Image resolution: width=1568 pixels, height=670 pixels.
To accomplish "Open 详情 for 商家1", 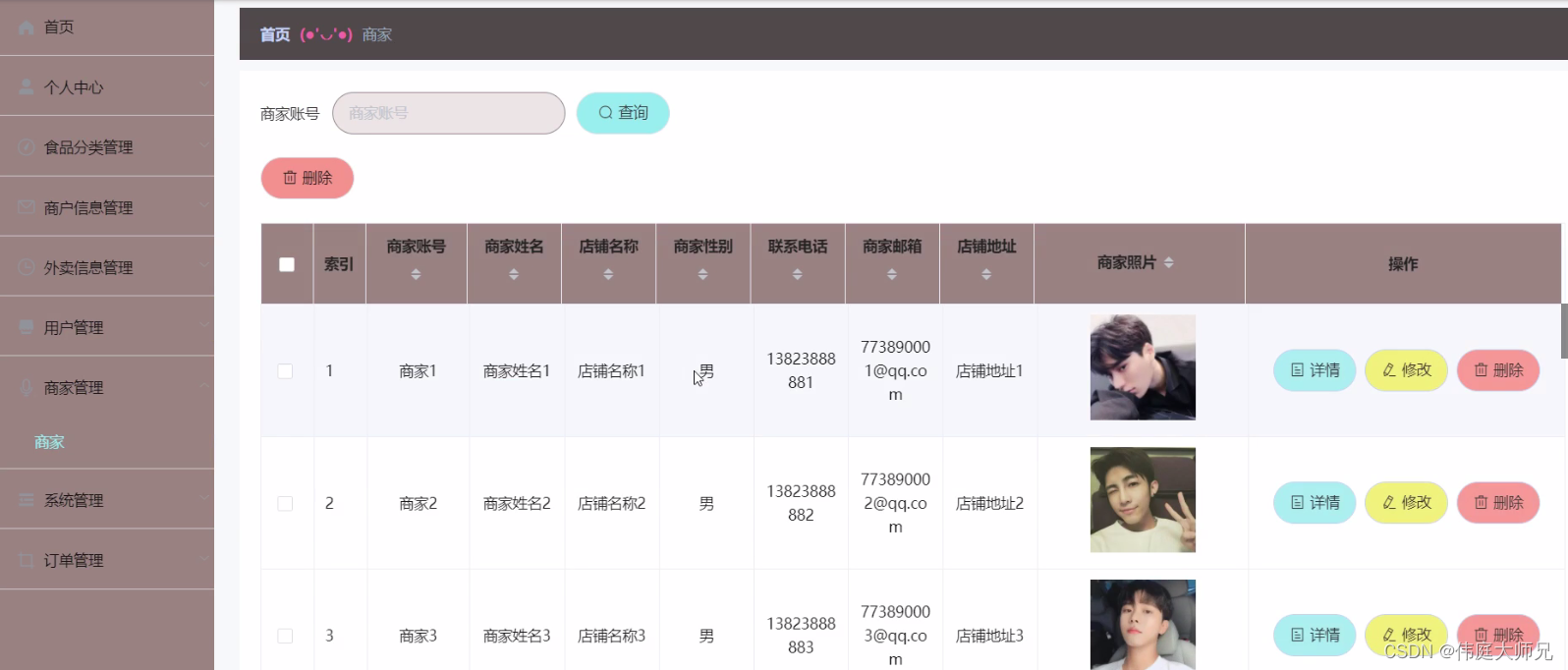I will coord(1315,370).
